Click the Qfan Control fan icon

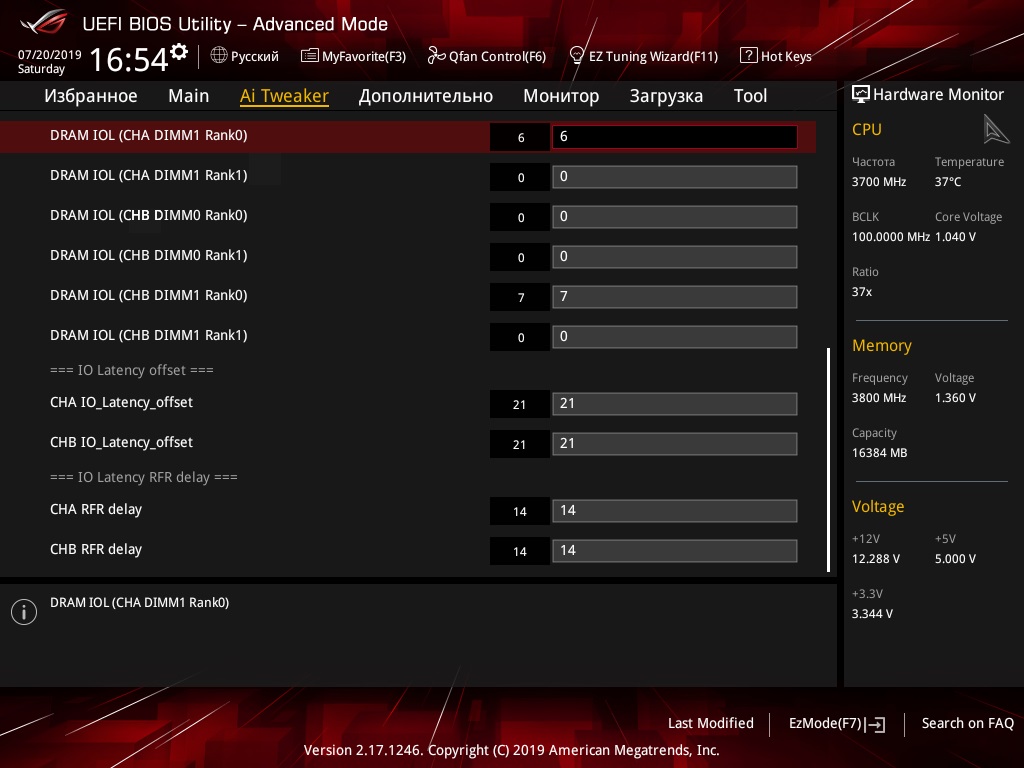[x=436, y=56]
